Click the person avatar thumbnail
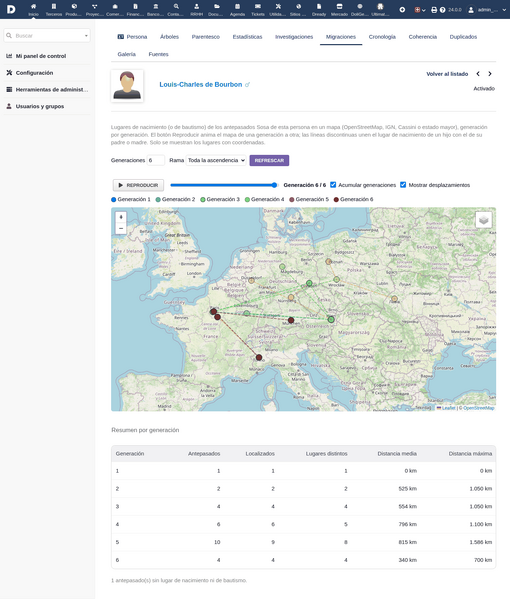The width and height of the screenshot is (510, 599). tap(127, 86)
